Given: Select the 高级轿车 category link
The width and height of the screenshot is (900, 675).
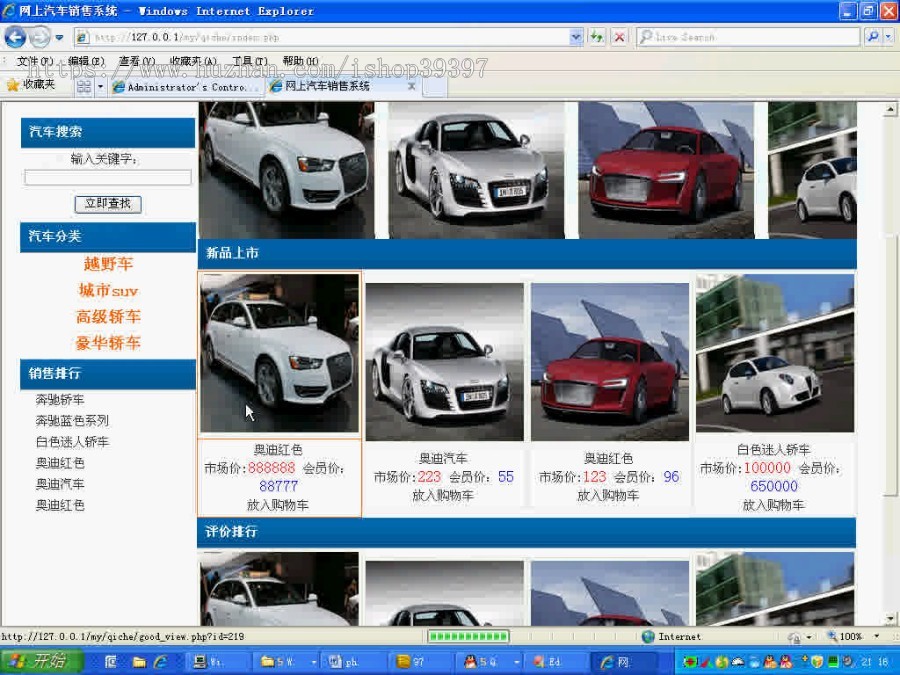Looking at the screenshot, I should [x=108, y=317].
